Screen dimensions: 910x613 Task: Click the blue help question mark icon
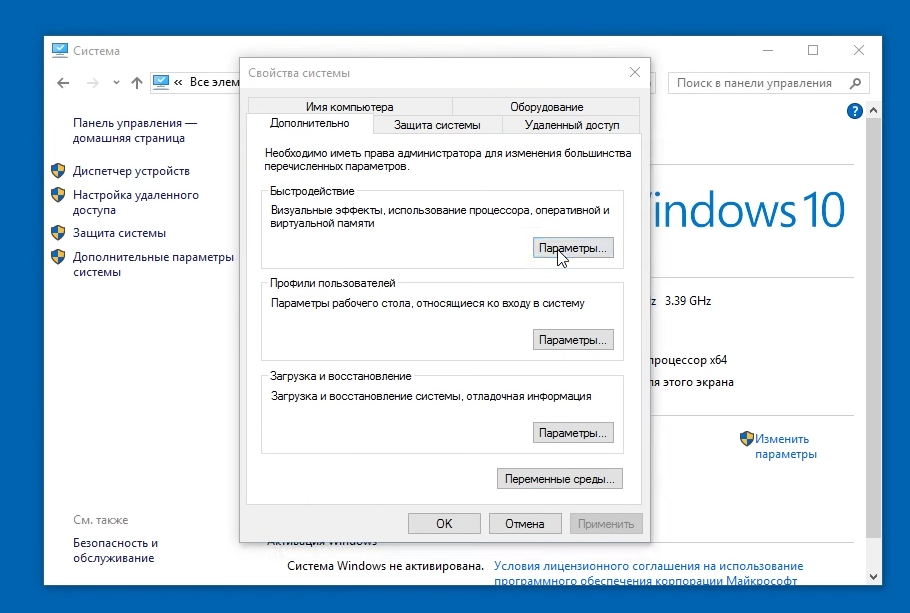click(854, 111)
